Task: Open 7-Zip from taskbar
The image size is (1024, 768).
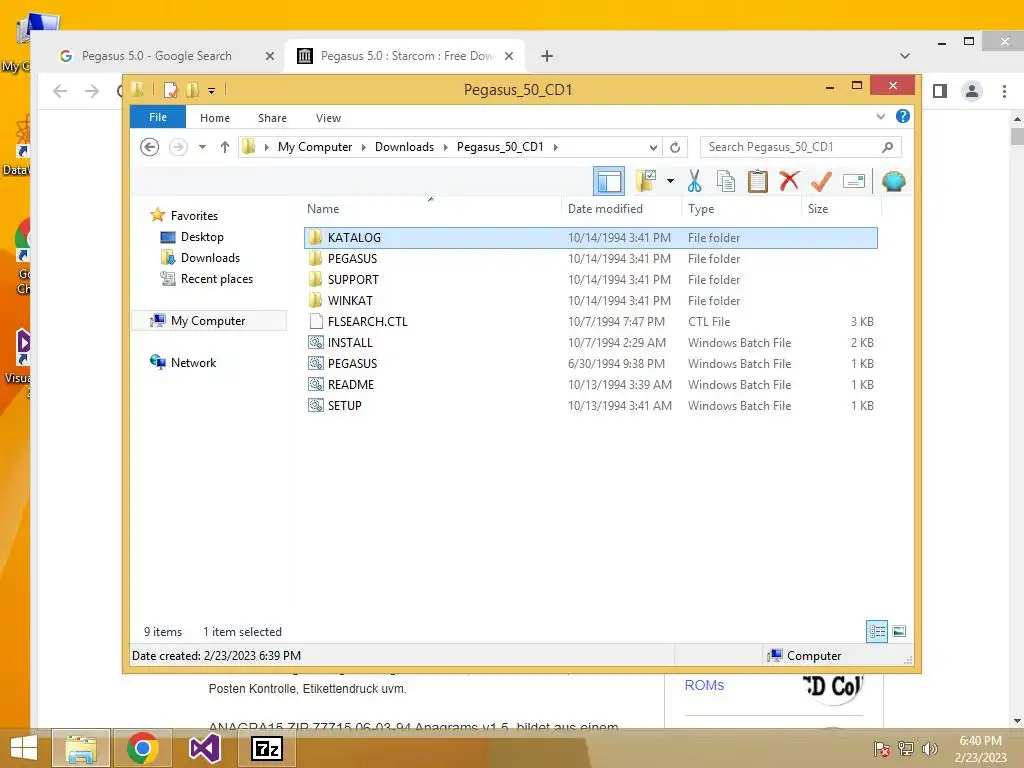Action: tap(267, 748)
